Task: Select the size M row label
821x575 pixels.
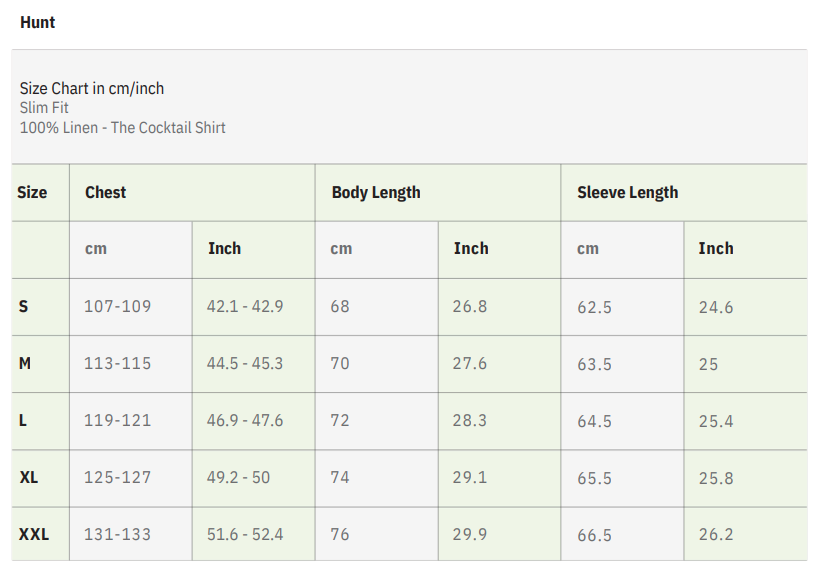Action: pyautogui.click(x=25, y=363)
